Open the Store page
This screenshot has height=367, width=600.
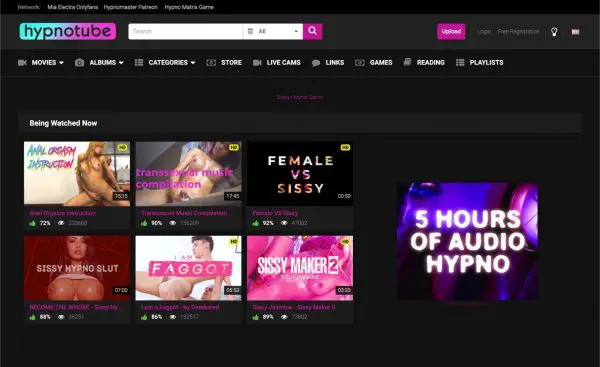coord(232,62)
